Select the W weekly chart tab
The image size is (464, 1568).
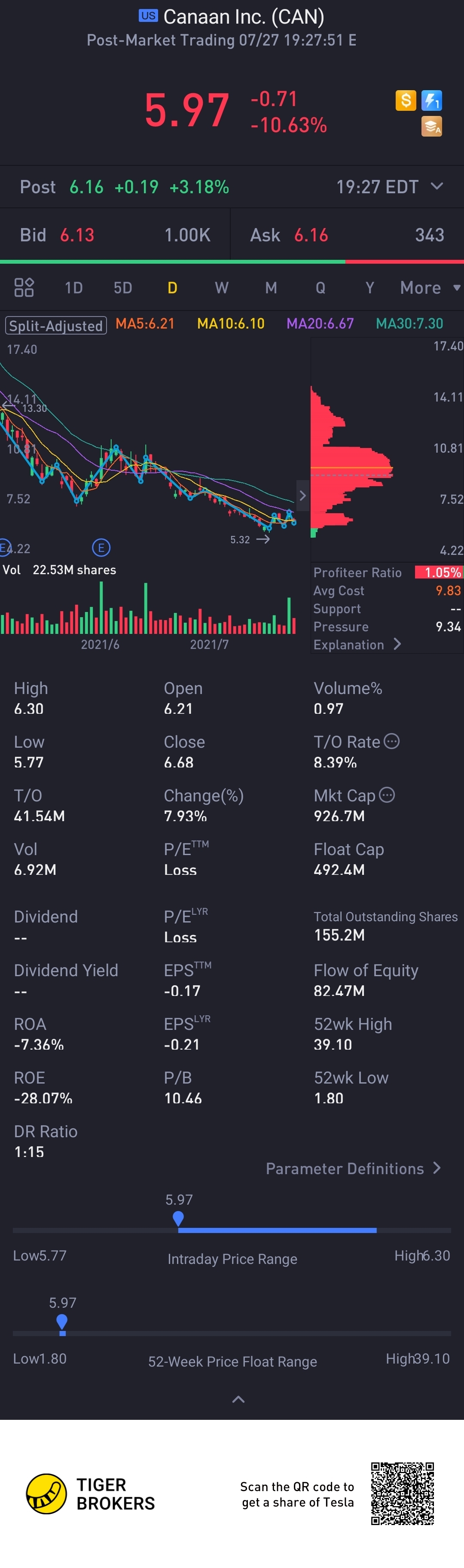coord(222,287)
